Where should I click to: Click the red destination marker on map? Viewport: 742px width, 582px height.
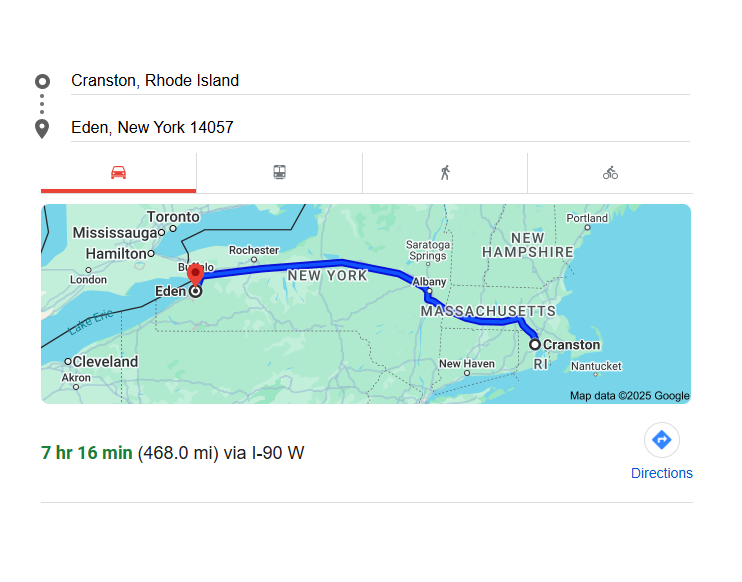click(195, 273)
